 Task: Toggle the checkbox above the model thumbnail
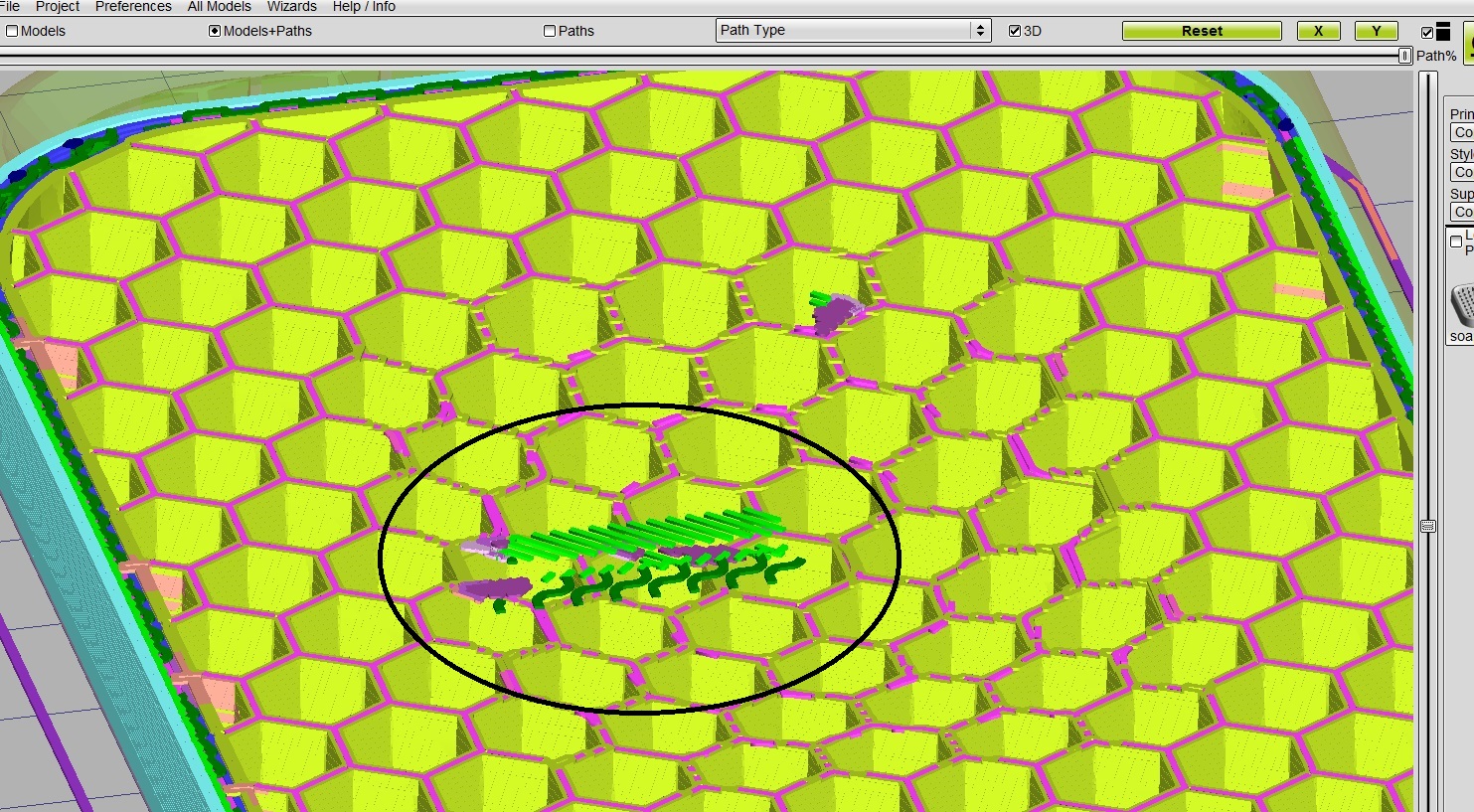[1456, 242]
